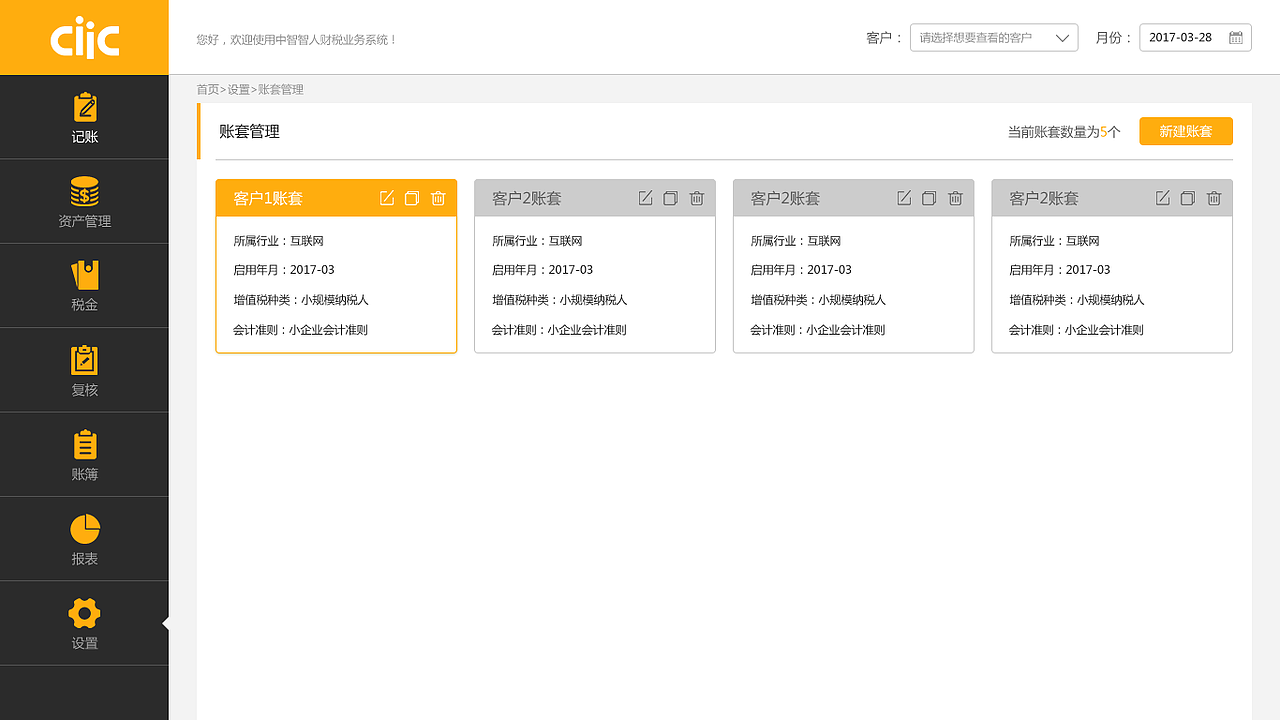Screen dimensions: 1280x720
Task: Delete the 客户1账套 account set
Action: pos(438,198)
